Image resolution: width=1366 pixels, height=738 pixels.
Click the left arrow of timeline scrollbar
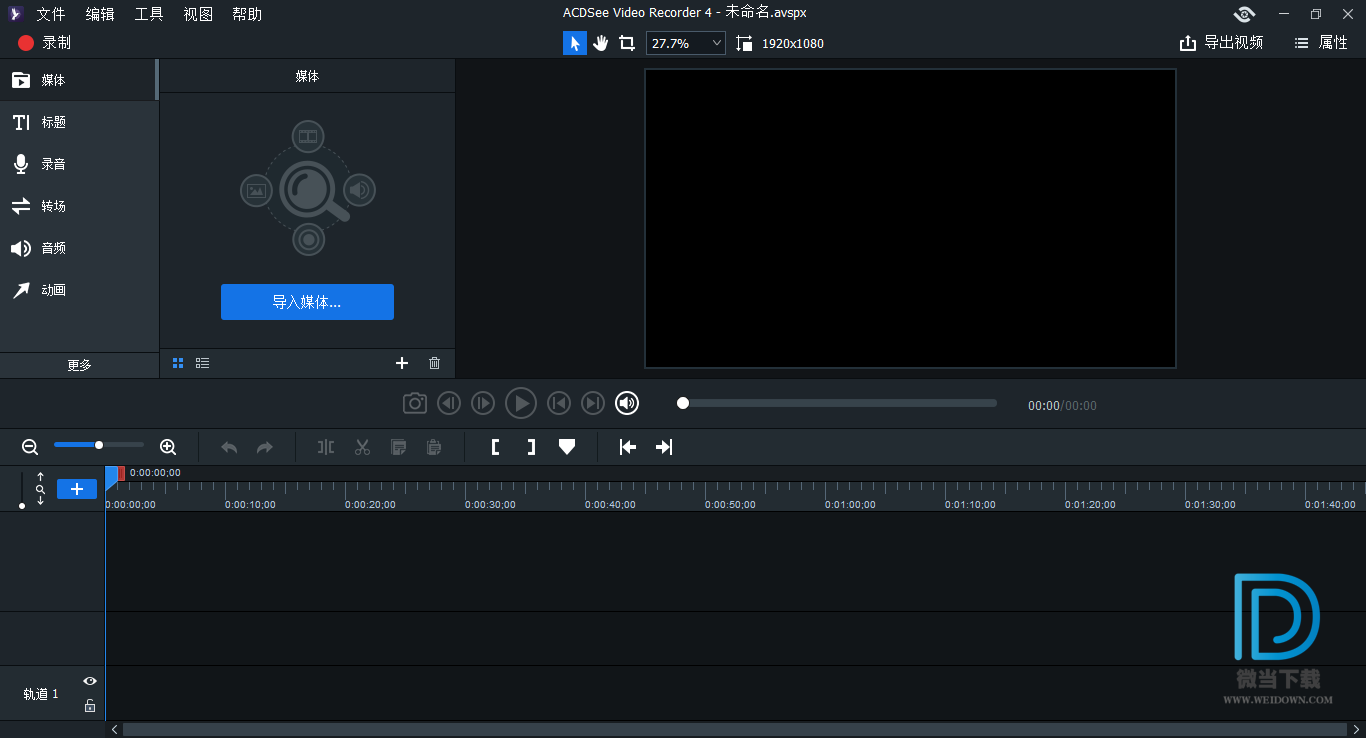pyautogui.click(x=114, y=730)
